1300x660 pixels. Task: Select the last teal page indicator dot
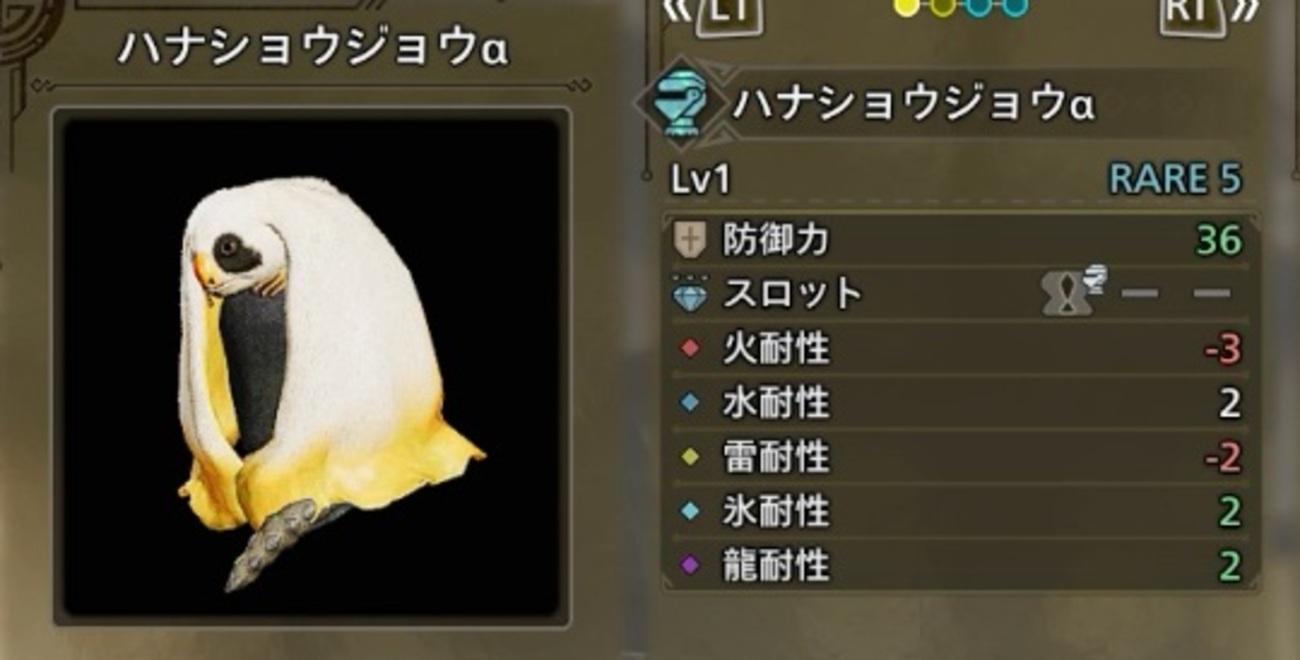click(1014, 7)
